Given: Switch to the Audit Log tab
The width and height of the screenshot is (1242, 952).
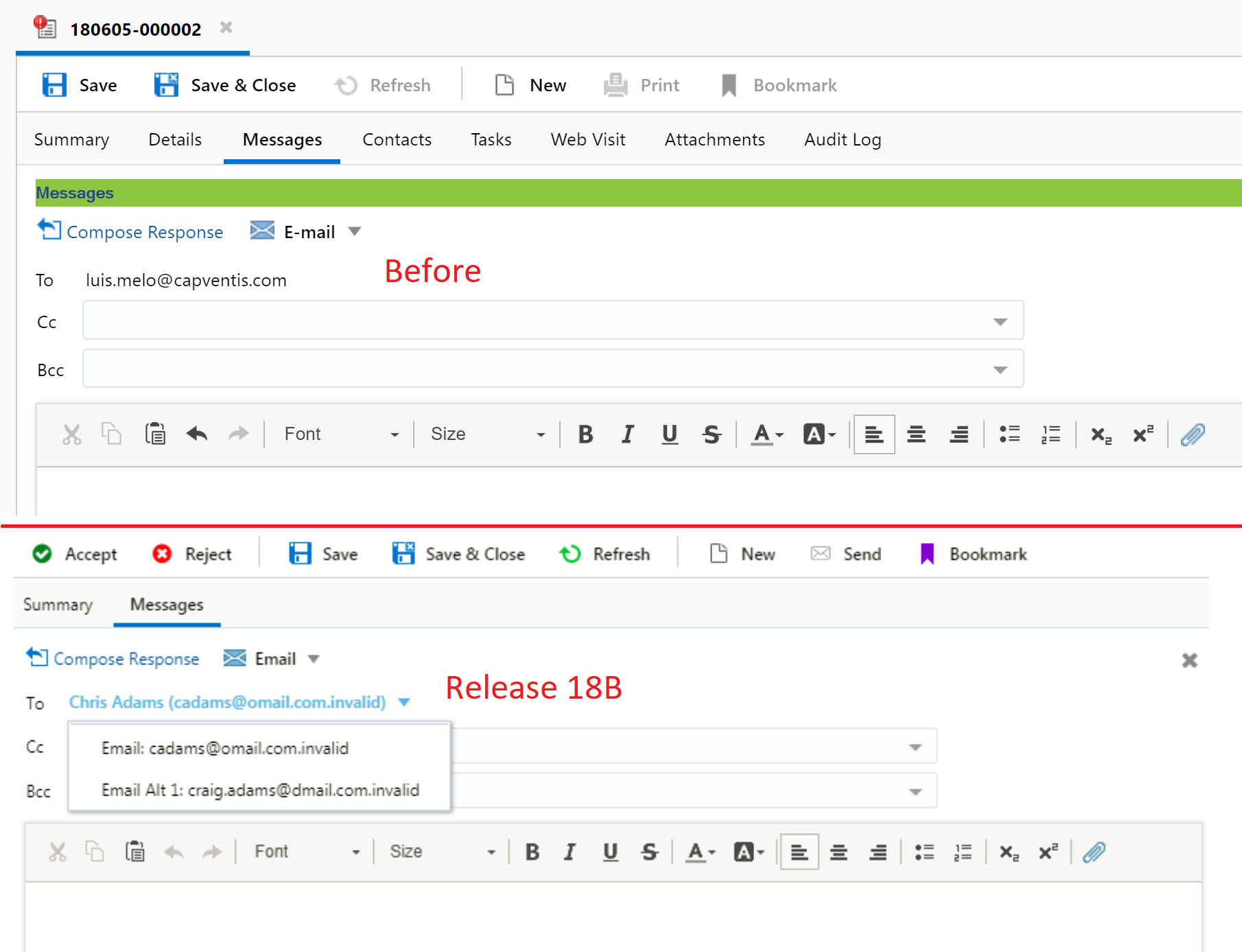Looking at the screenshot, I should point(843,139).
